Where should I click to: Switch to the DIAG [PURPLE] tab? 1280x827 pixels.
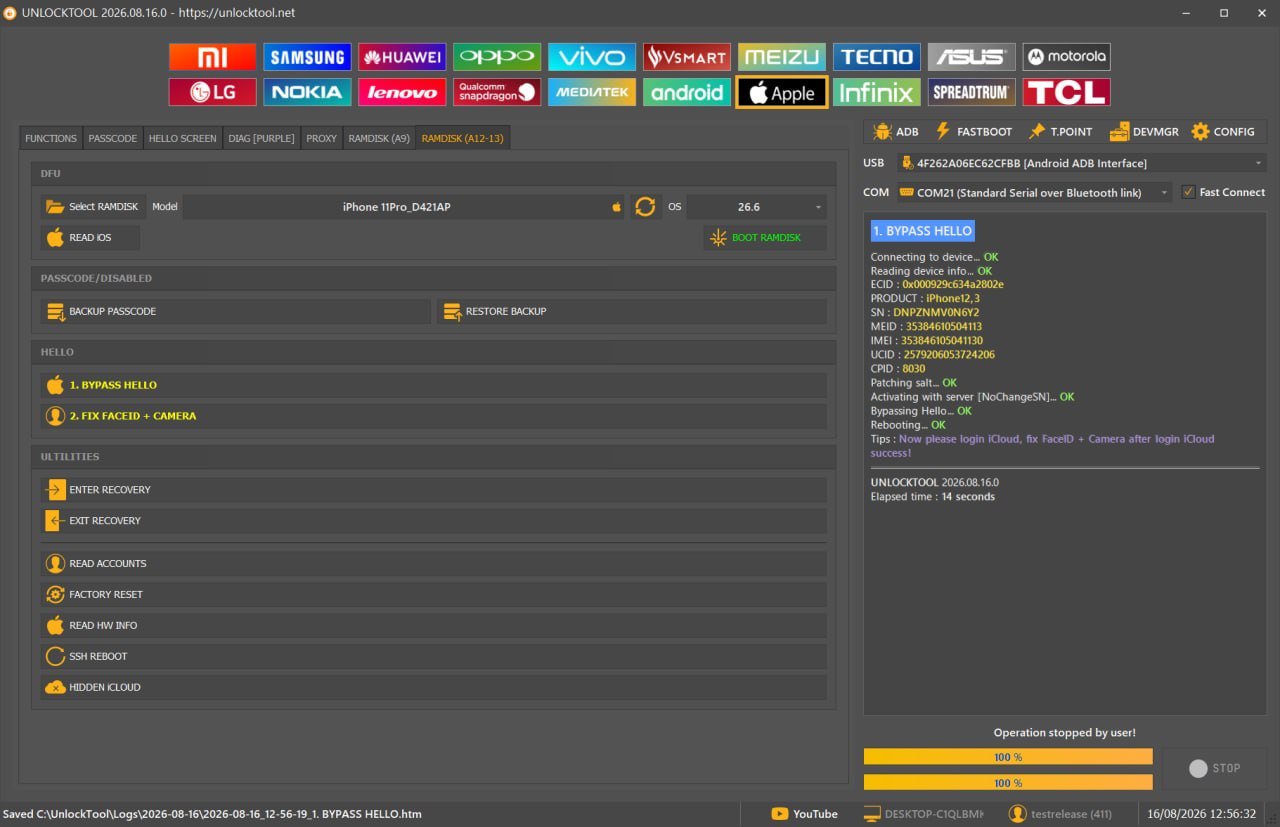coord(261,138)
